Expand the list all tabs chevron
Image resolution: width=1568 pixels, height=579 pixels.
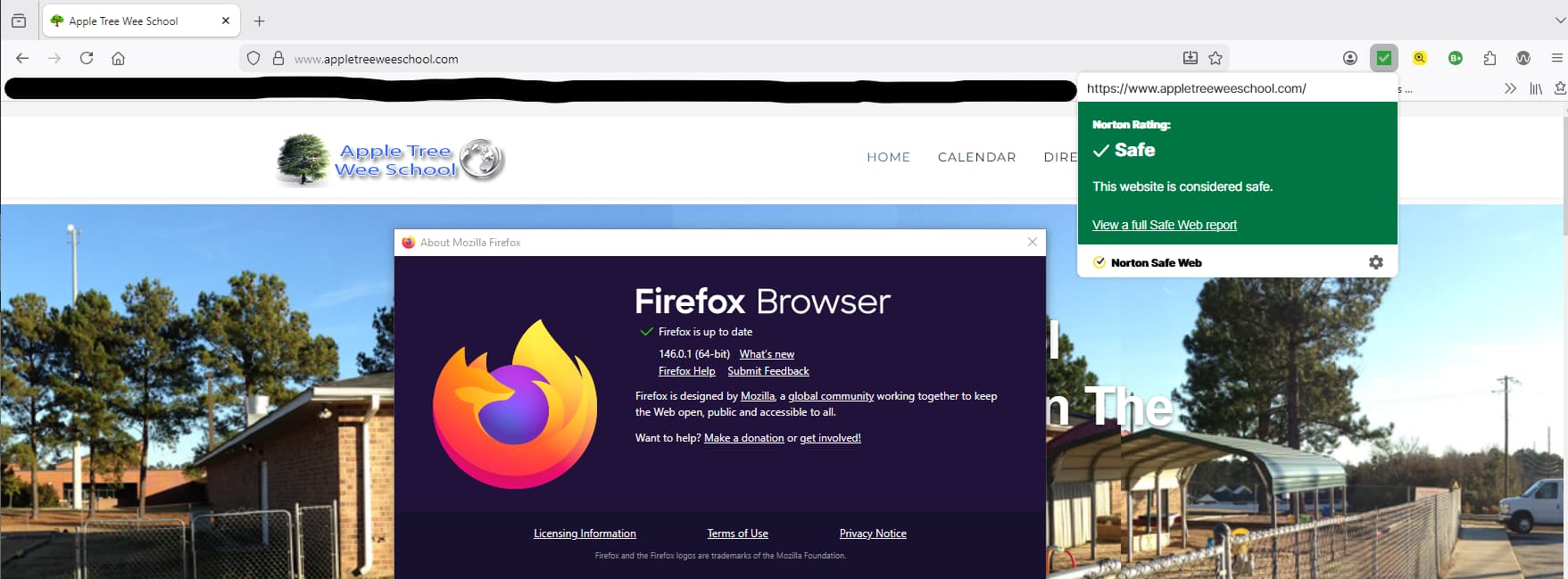[x=1559, y=21]
